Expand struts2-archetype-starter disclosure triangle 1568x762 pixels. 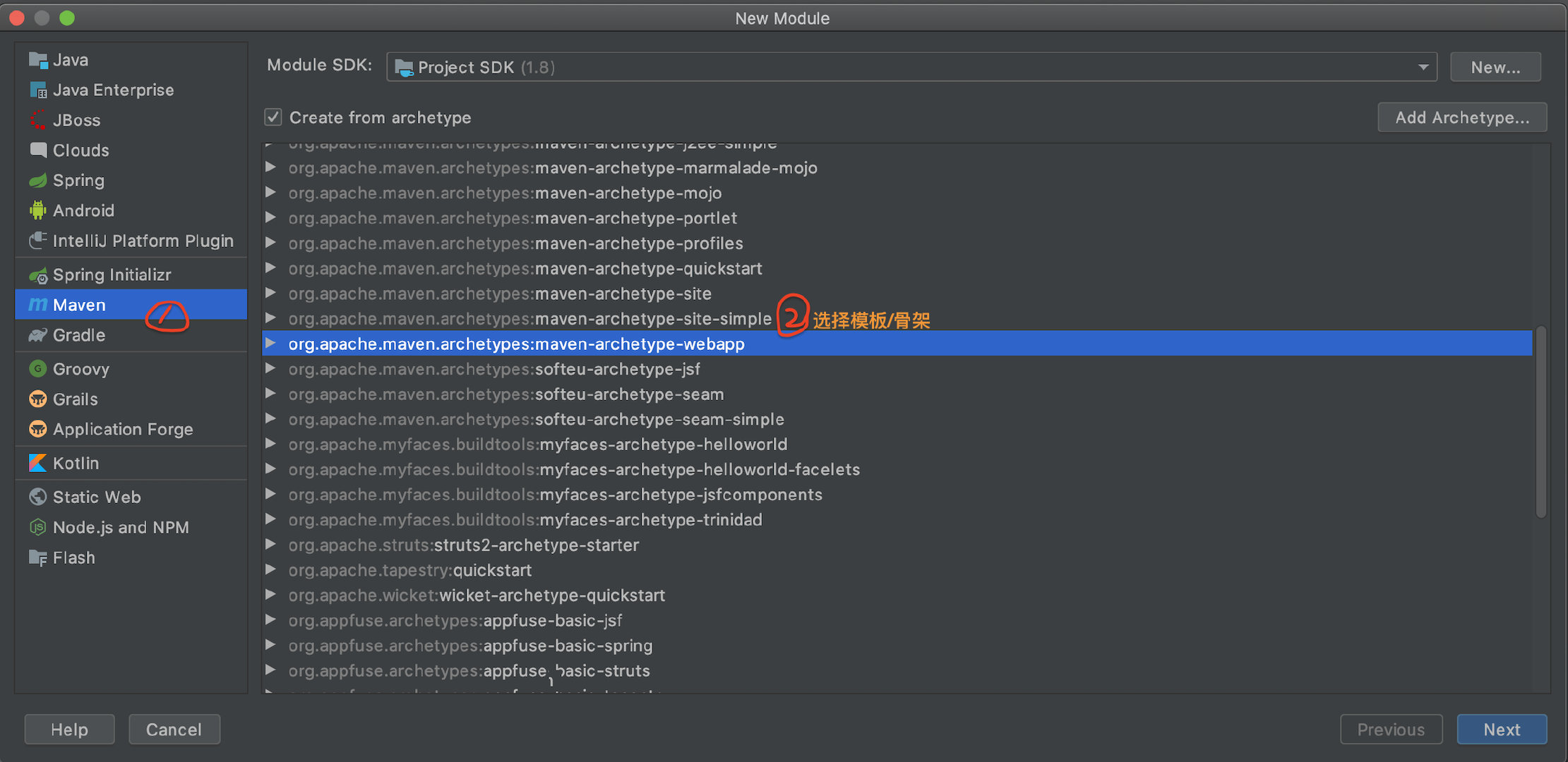click(270, 545)
